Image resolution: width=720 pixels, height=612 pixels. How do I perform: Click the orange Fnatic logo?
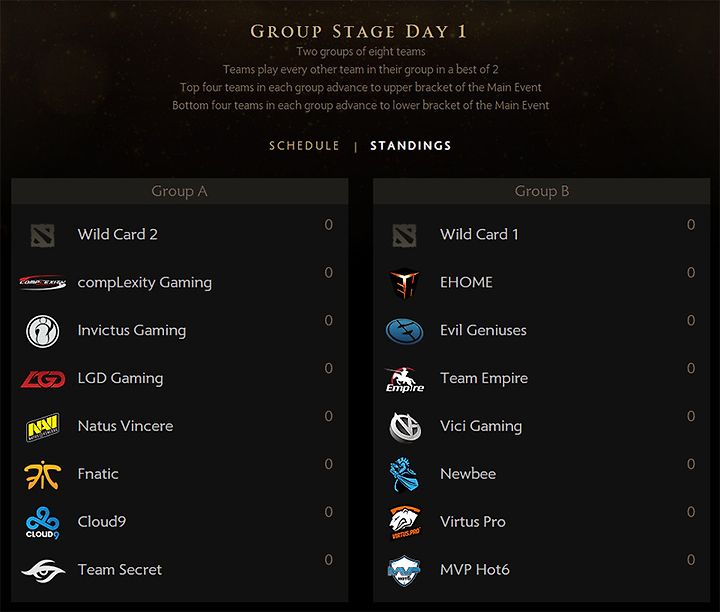pos(42,475)
